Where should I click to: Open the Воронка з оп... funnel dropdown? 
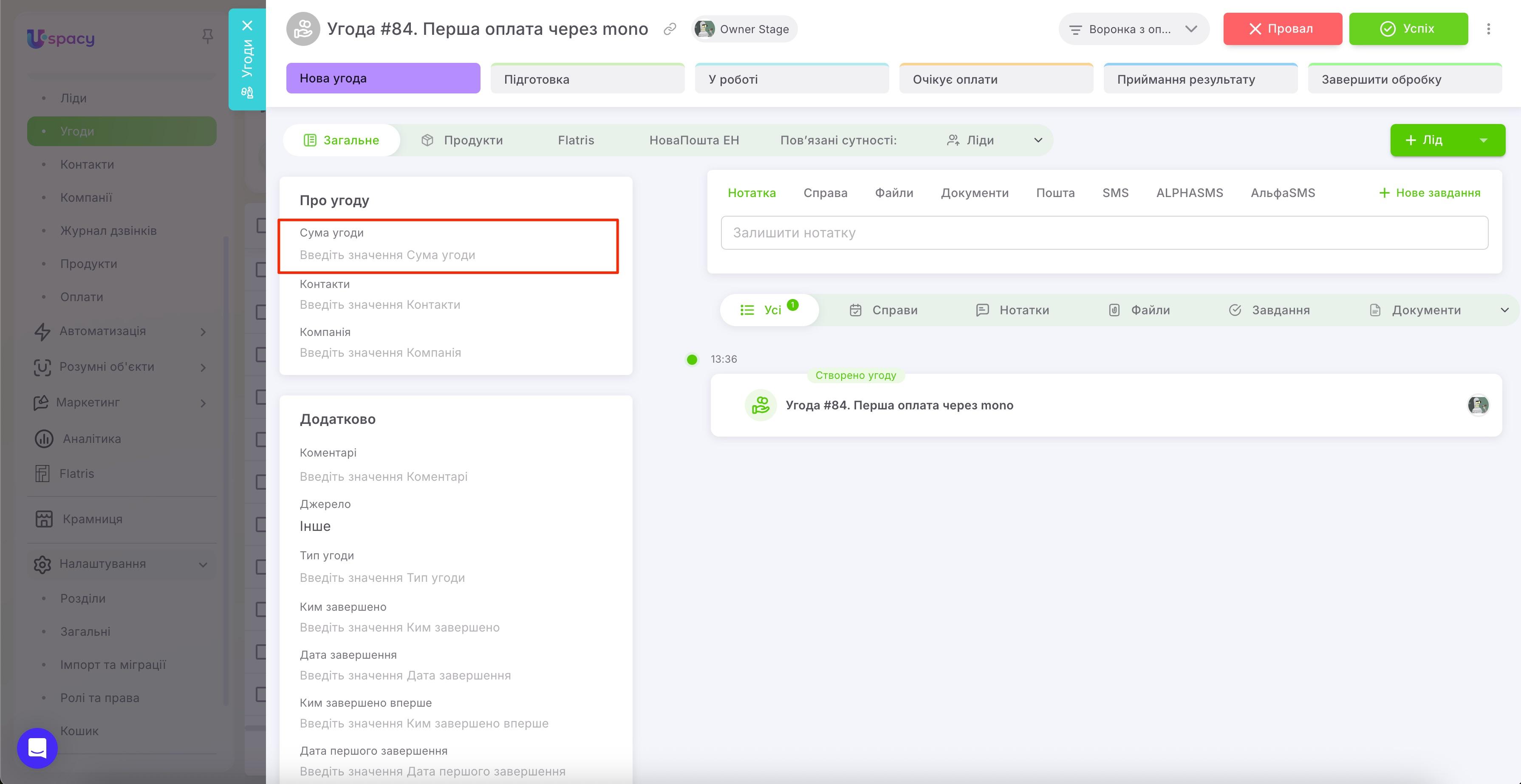[1133, 29]
